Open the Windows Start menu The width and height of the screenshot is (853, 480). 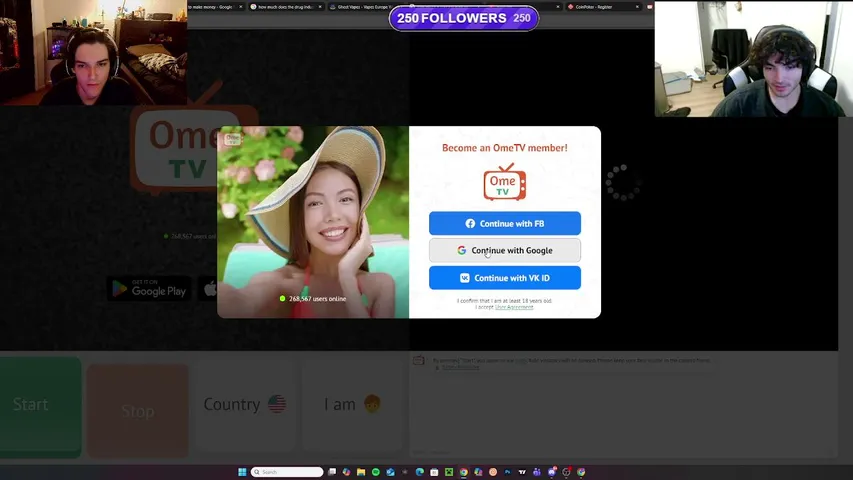tap(242, 472)
